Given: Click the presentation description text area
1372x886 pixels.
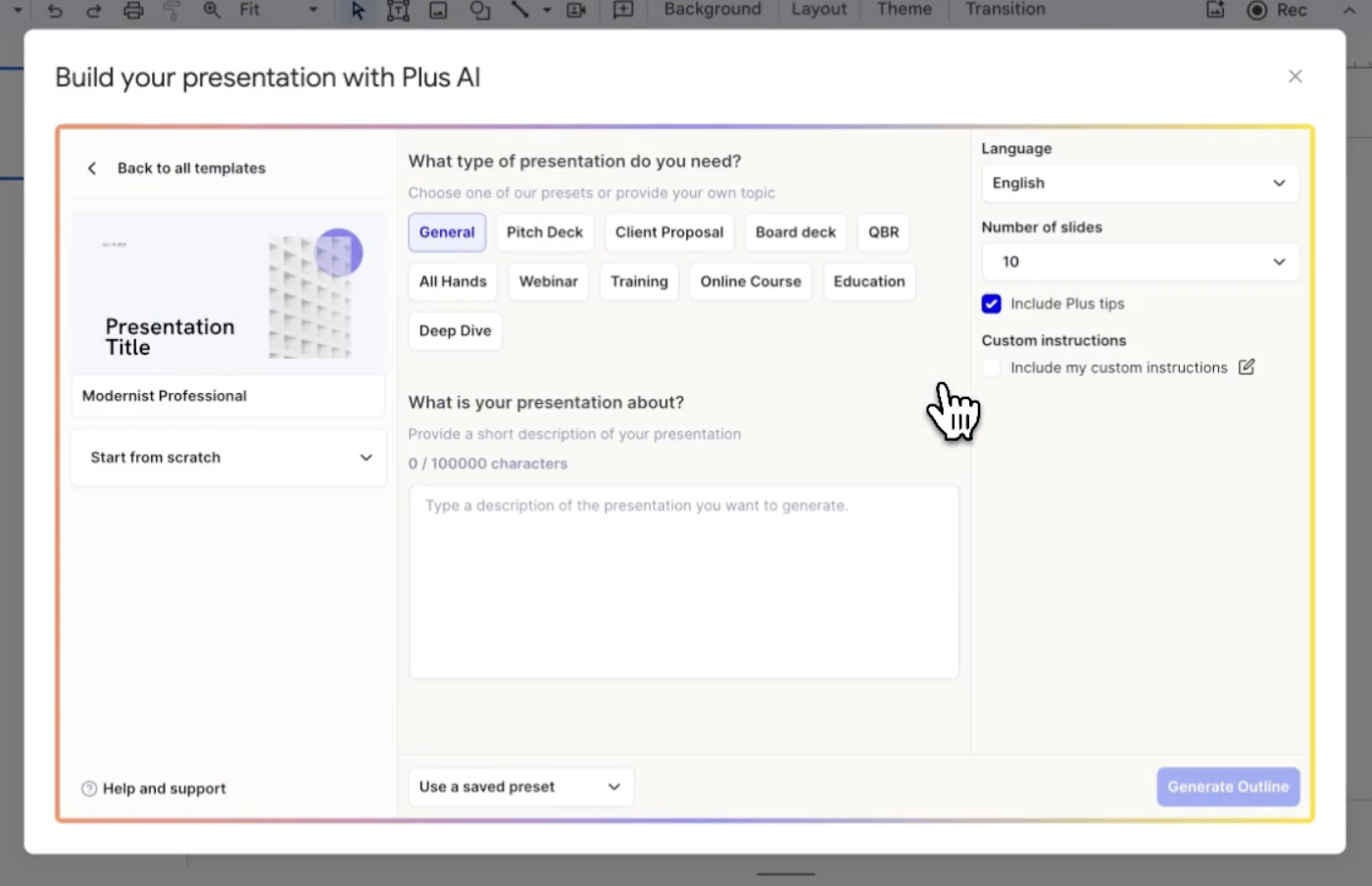Looking at the screenshot, I should [x=683, y=582].
